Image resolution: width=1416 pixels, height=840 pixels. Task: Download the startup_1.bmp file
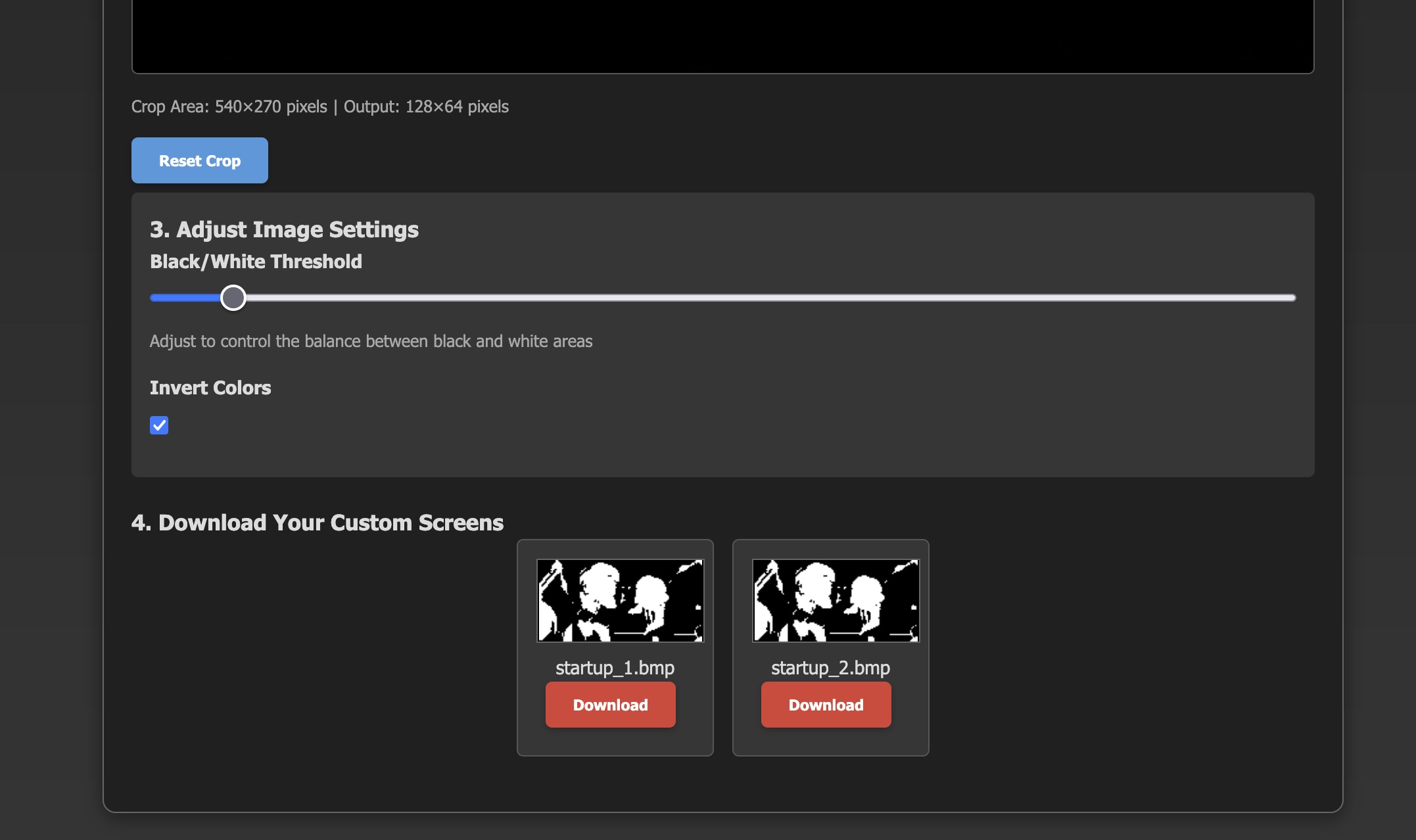click(x=610, y=705)
